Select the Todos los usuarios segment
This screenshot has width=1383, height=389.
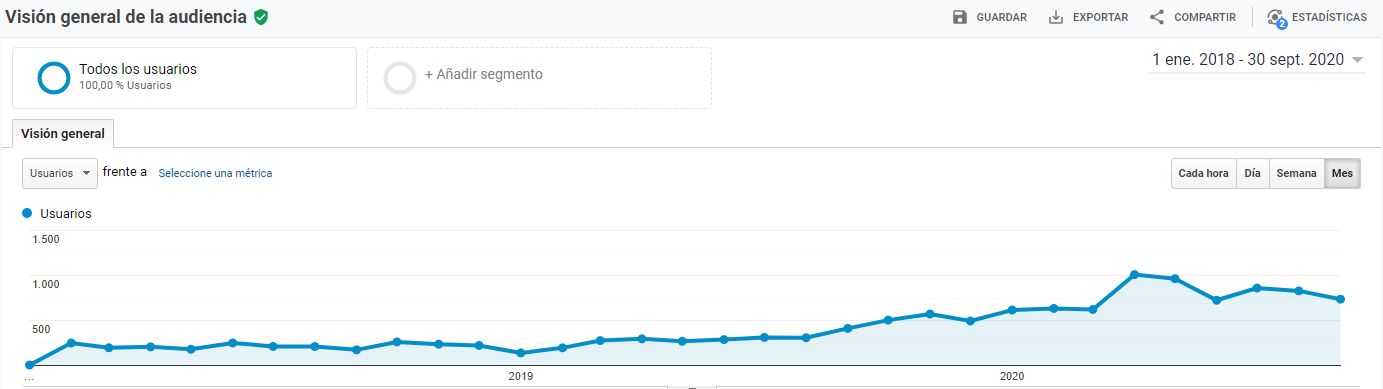pyautogui.click(x=184, y=78)
